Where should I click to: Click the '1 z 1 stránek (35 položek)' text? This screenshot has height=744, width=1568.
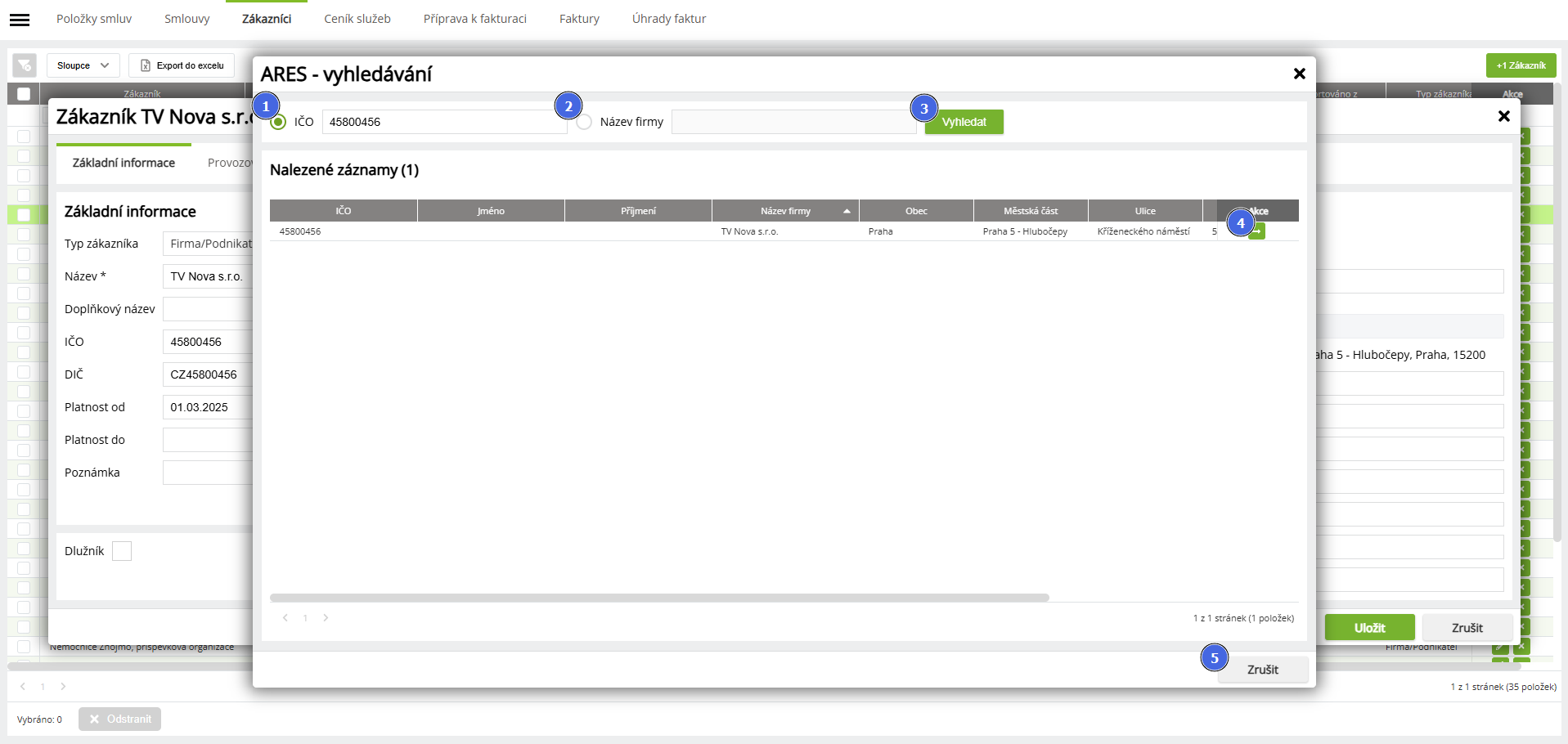(x=1503, y=687)
